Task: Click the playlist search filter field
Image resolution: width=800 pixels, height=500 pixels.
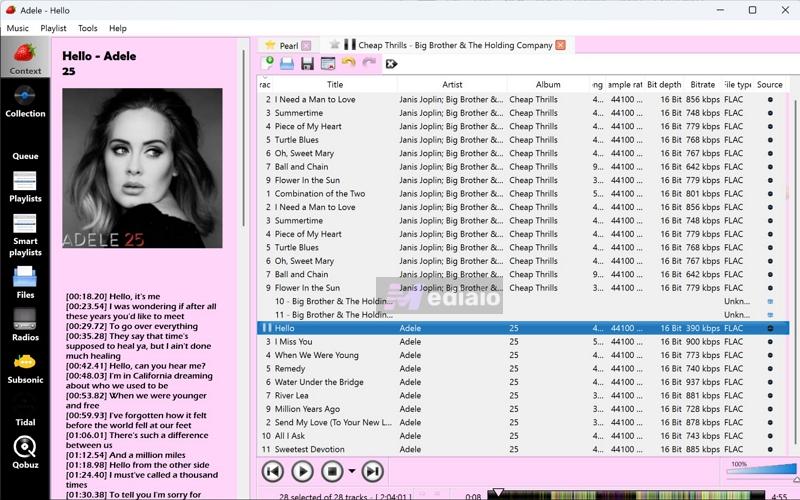Action: 592,64
